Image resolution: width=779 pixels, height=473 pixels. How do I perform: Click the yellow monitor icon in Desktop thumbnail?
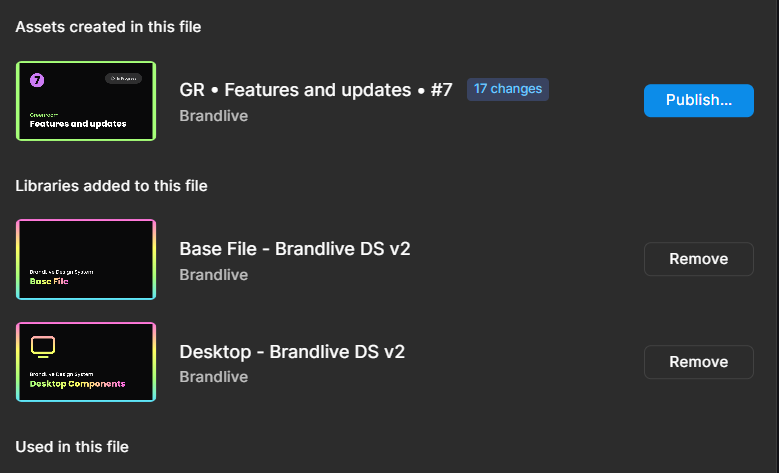[x=43, y=347]
